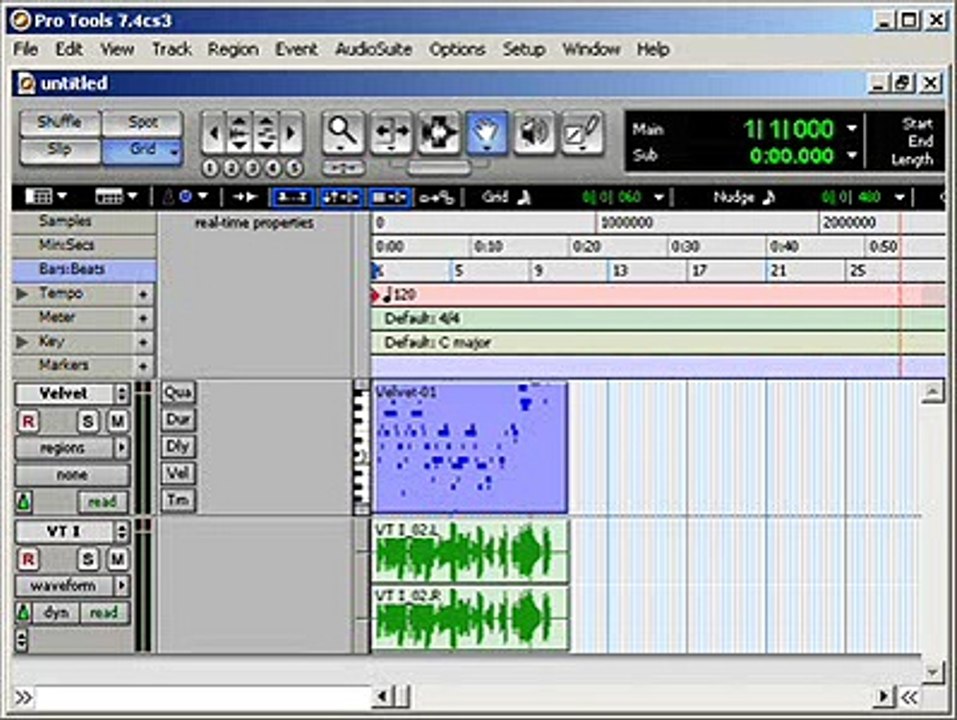Recall zoom preset 3
The image size is (957, 720).
click(252, 168)
